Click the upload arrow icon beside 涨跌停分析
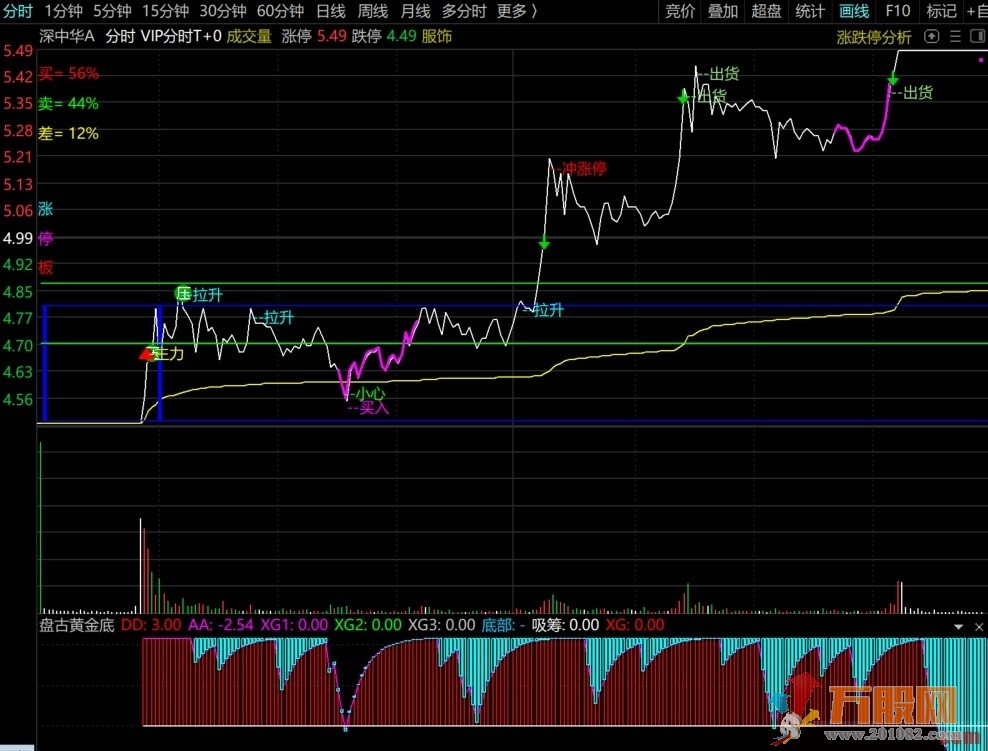This screenshot has height=751, width=988. [x=932, y=37]
